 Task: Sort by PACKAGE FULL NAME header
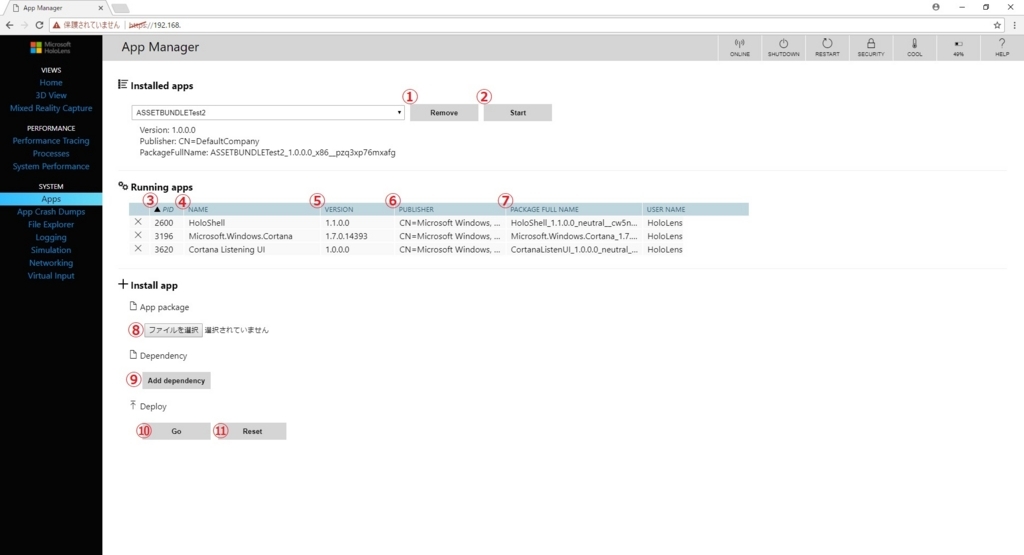click(544, 210)
